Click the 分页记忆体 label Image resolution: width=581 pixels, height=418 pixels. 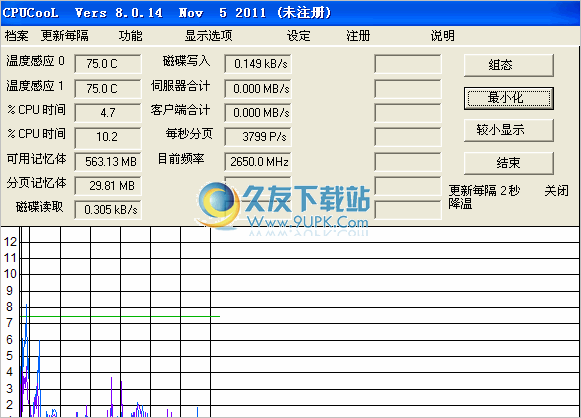pos(36,183)
